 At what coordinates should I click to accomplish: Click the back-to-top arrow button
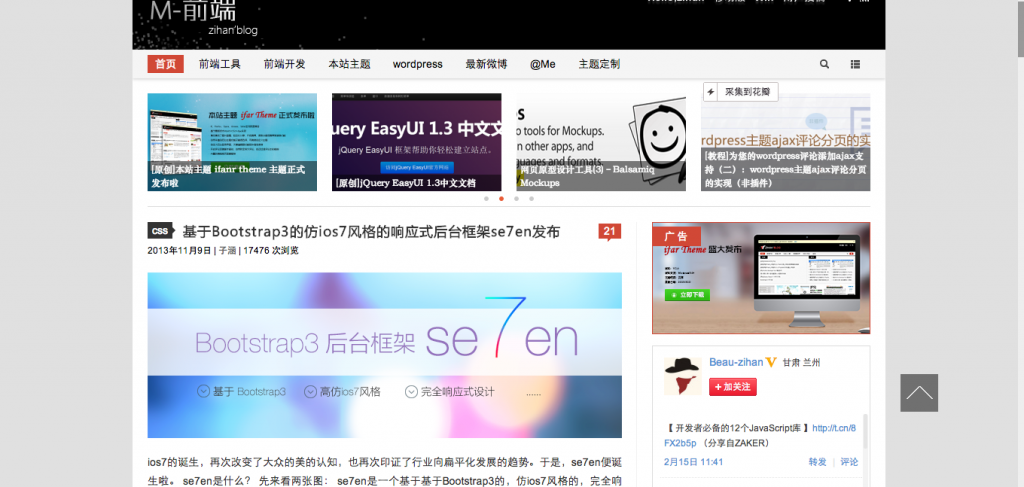tap(919, 392)
